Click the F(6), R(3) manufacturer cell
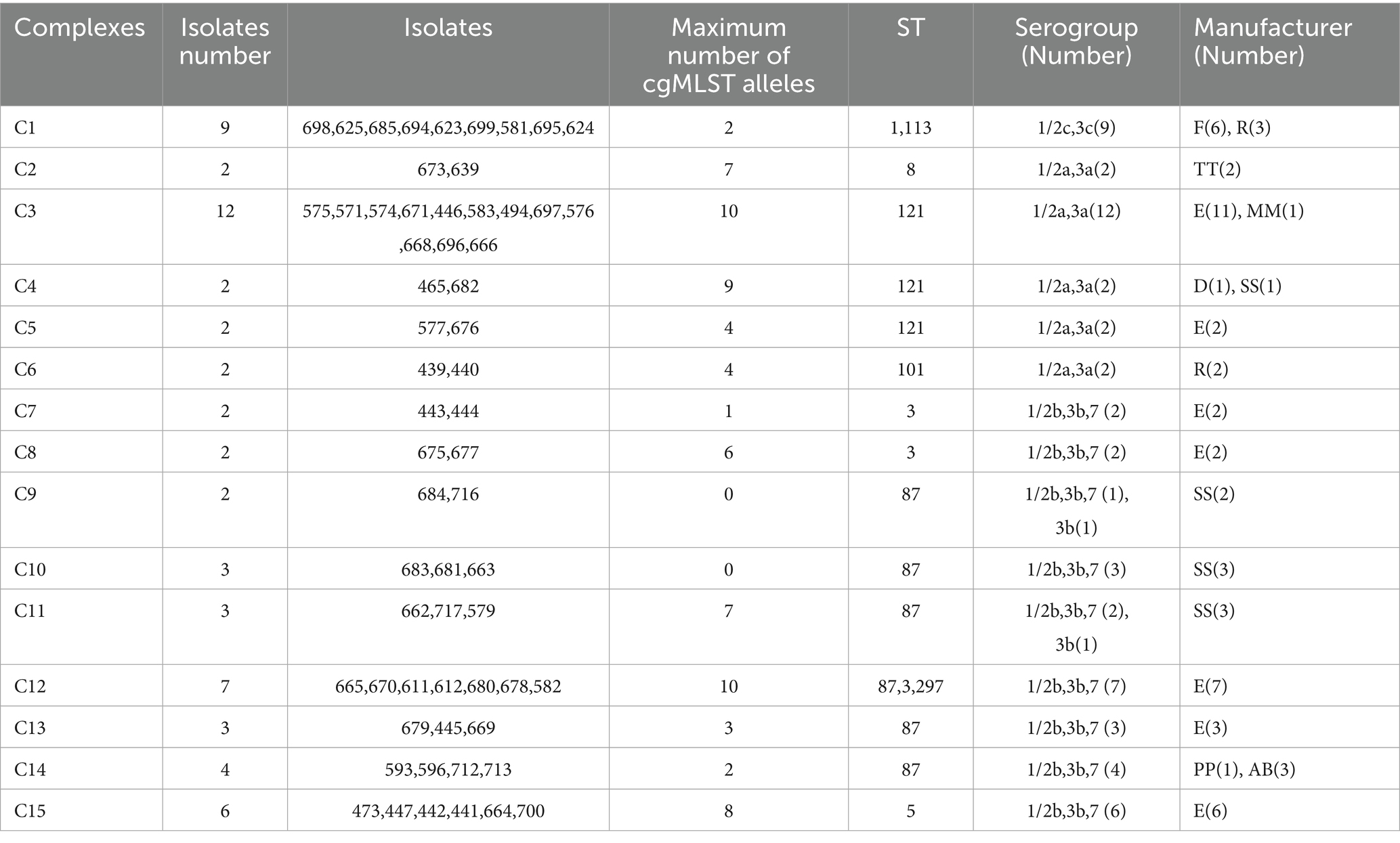 pos(1231,127)
